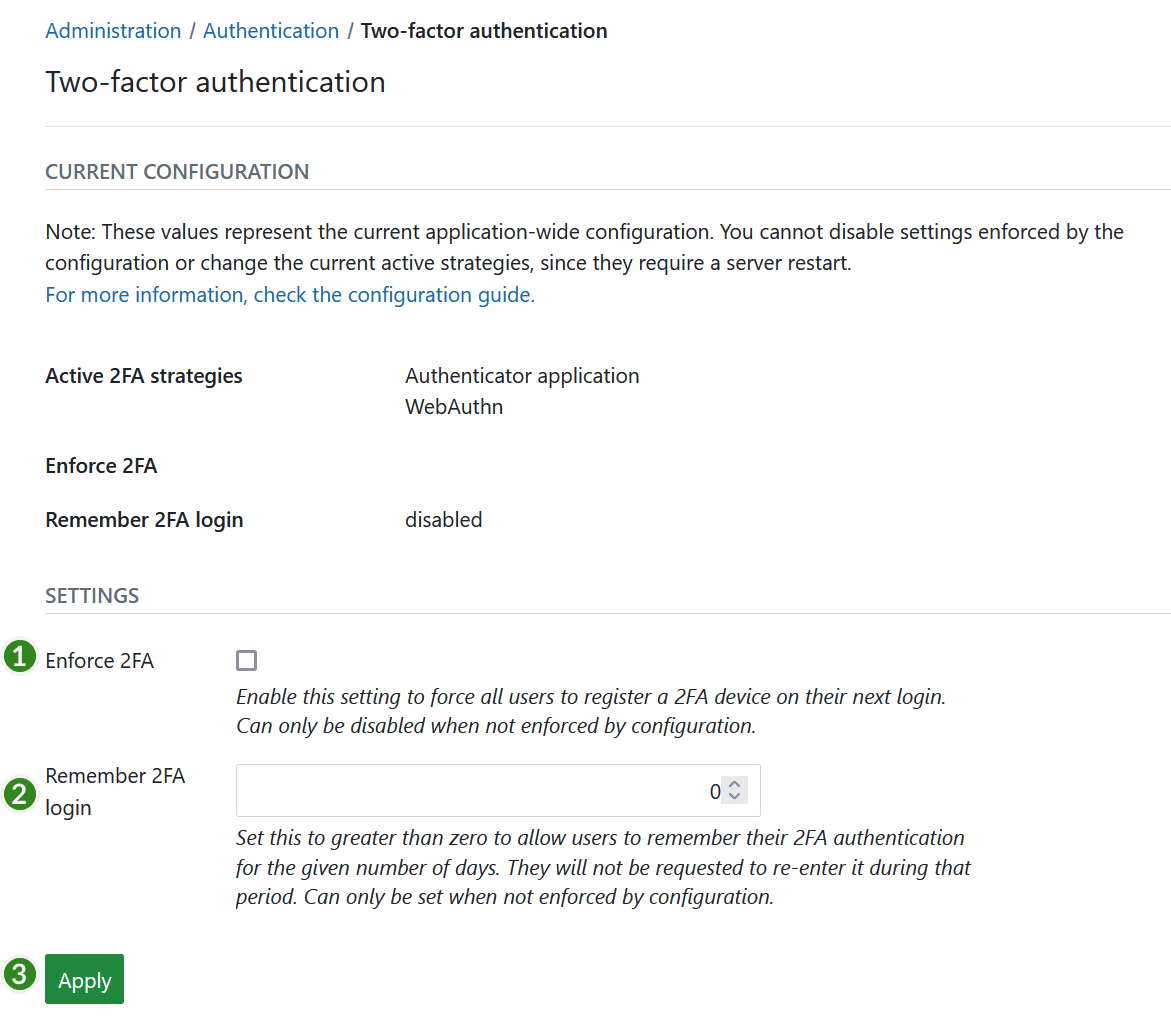Click the Apply button to save settings
This screenshot has width=1171, height=1021.
click(x=84, y=979)
